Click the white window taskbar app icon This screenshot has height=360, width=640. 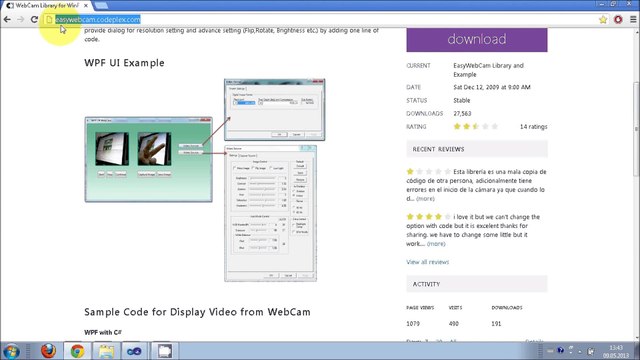[x=164, y=351]
